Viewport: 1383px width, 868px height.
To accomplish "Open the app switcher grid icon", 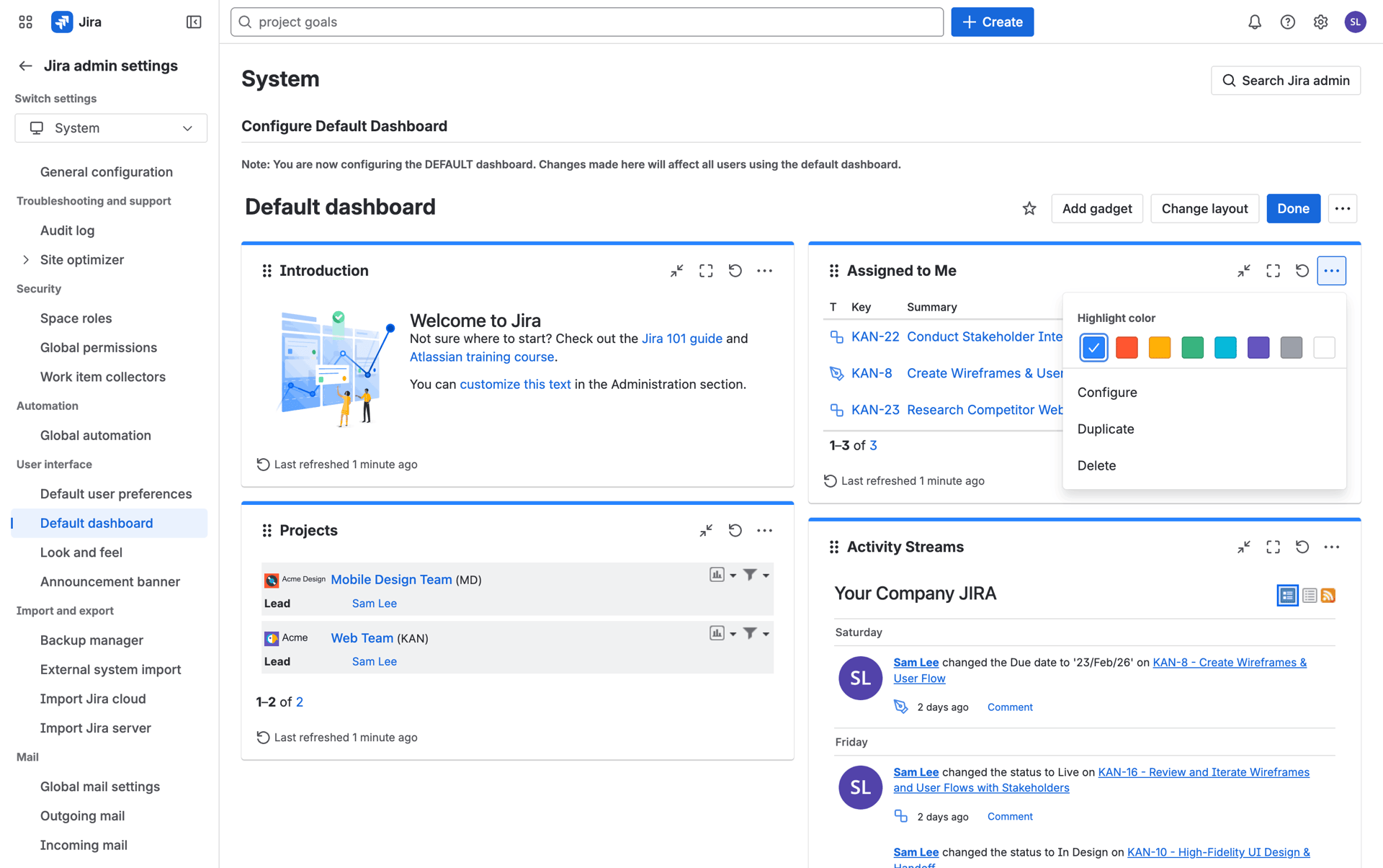I will tap(26, 22).
